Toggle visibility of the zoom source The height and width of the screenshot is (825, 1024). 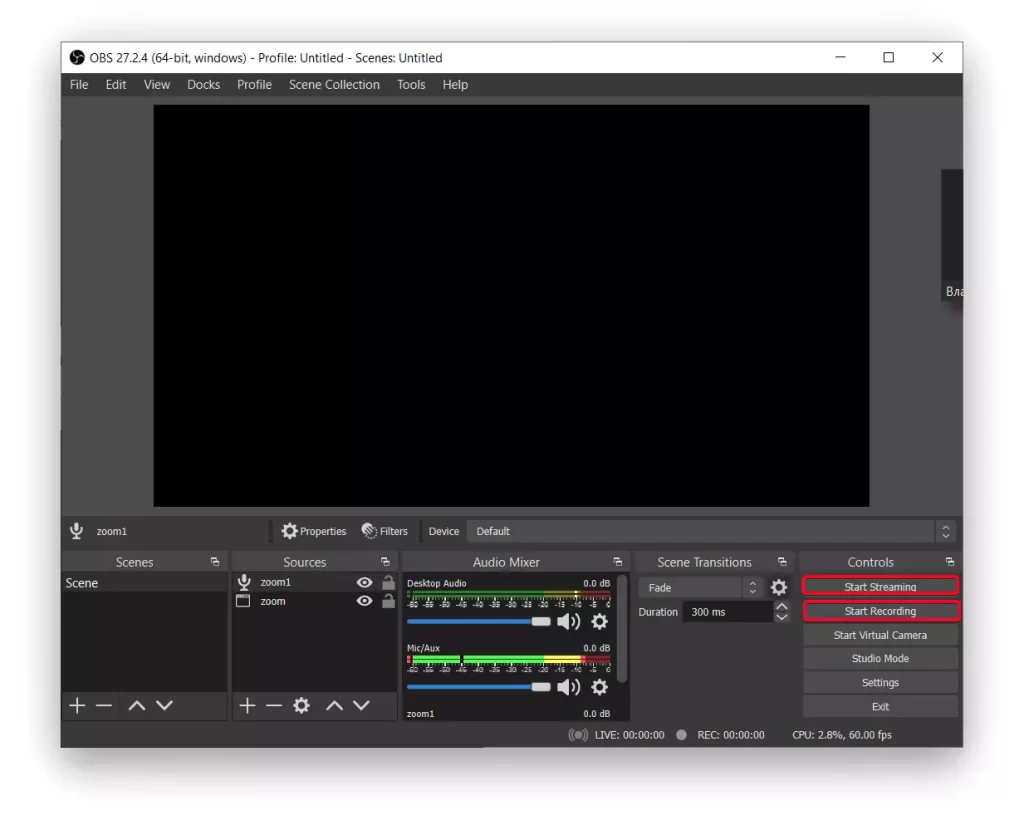364,601
